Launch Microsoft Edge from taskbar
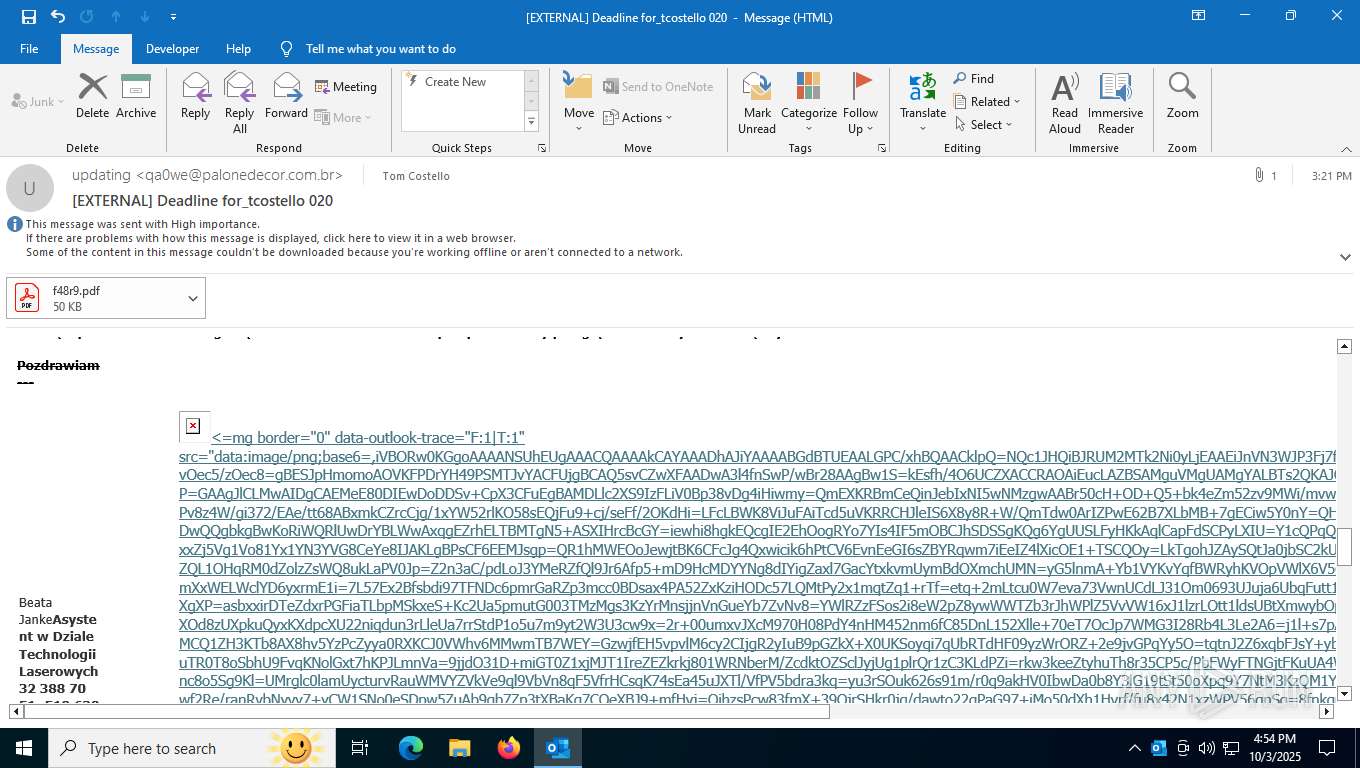 coord(411,748)
